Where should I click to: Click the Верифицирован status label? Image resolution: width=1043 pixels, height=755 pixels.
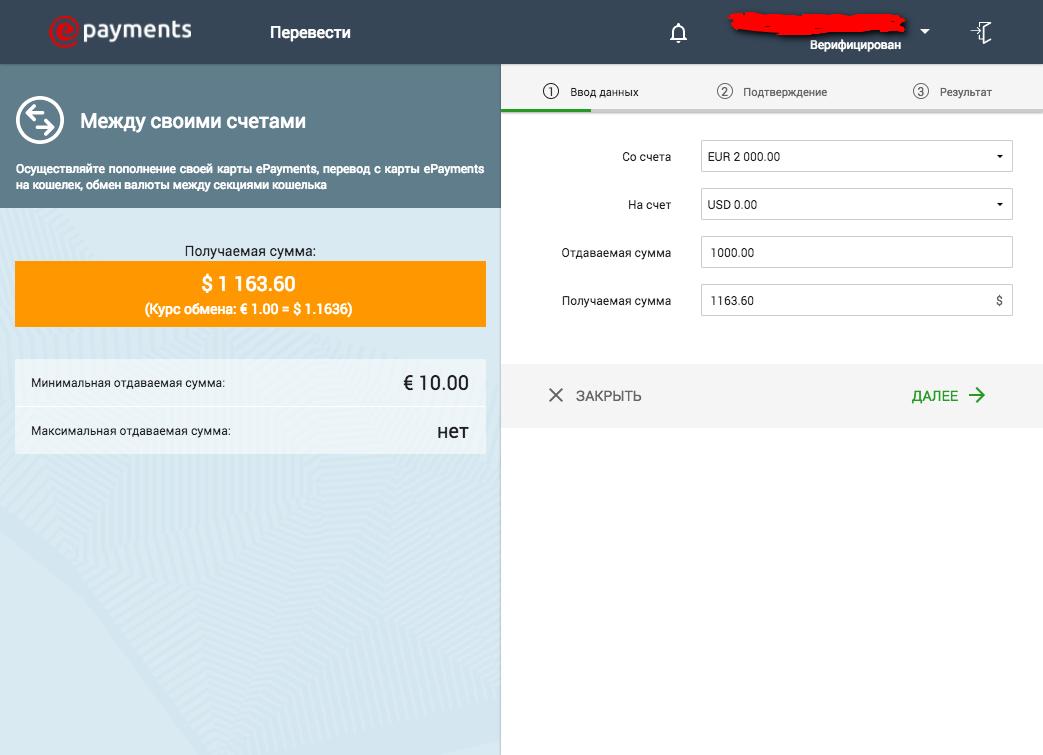pos(855,45)
